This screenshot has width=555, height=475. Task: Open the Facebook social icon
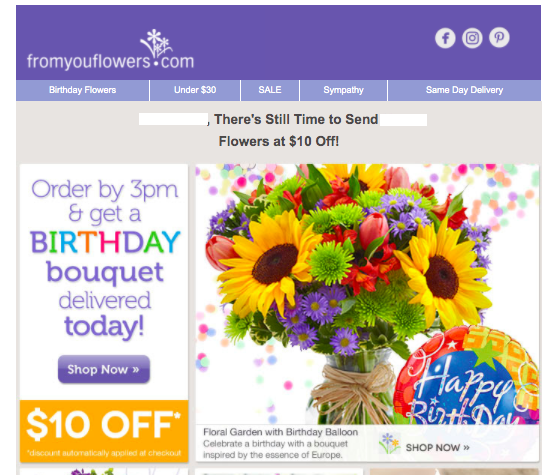pyautogui.click(x=445, y=38)
